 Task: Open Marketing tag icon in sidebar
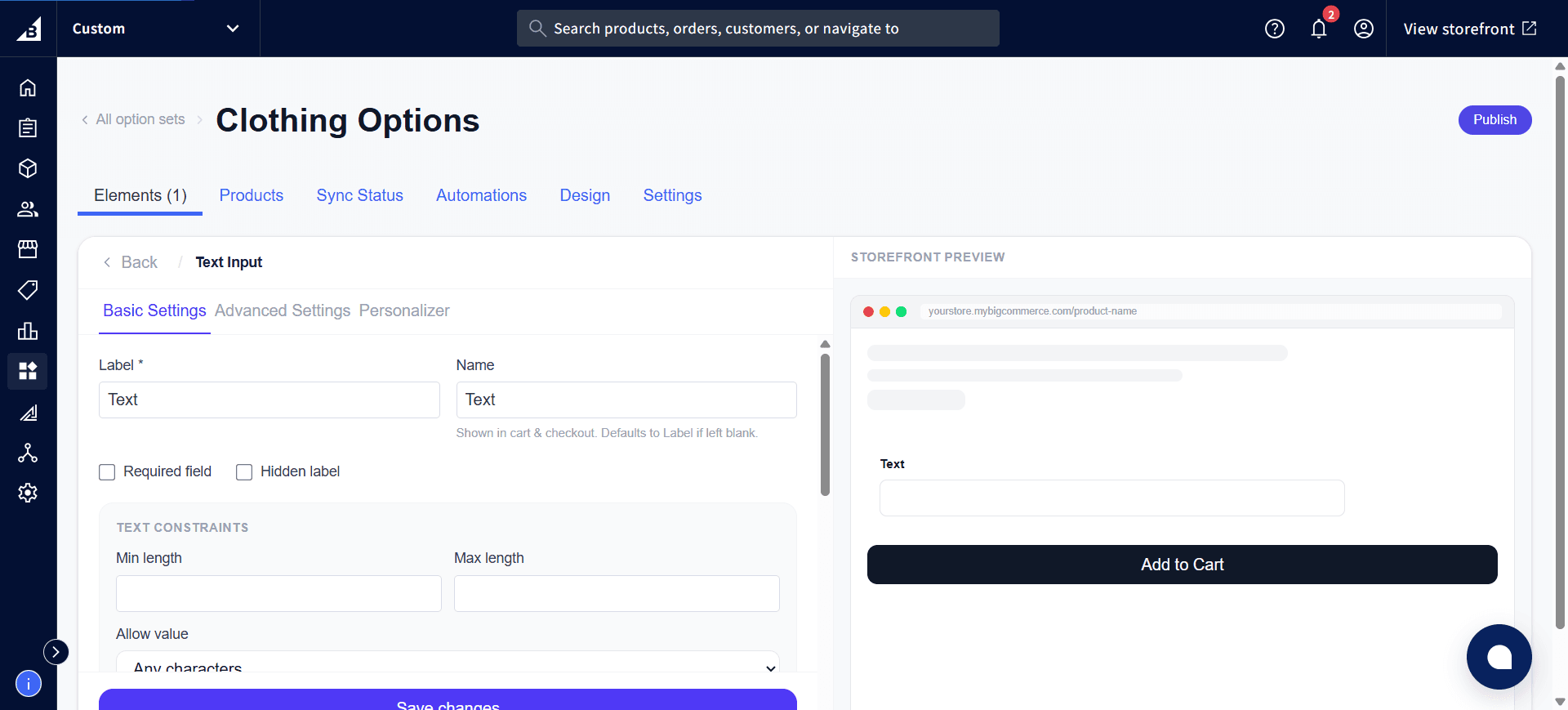coord(28,290)
